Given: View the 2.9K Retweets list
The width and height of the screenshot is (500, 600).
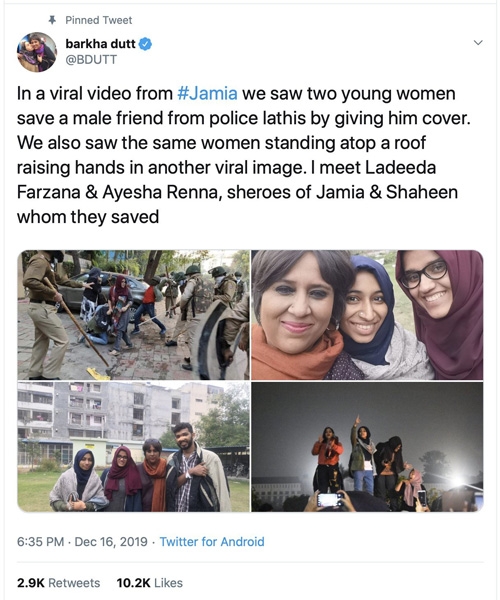Looking at the screenshot, I should 59,583.
